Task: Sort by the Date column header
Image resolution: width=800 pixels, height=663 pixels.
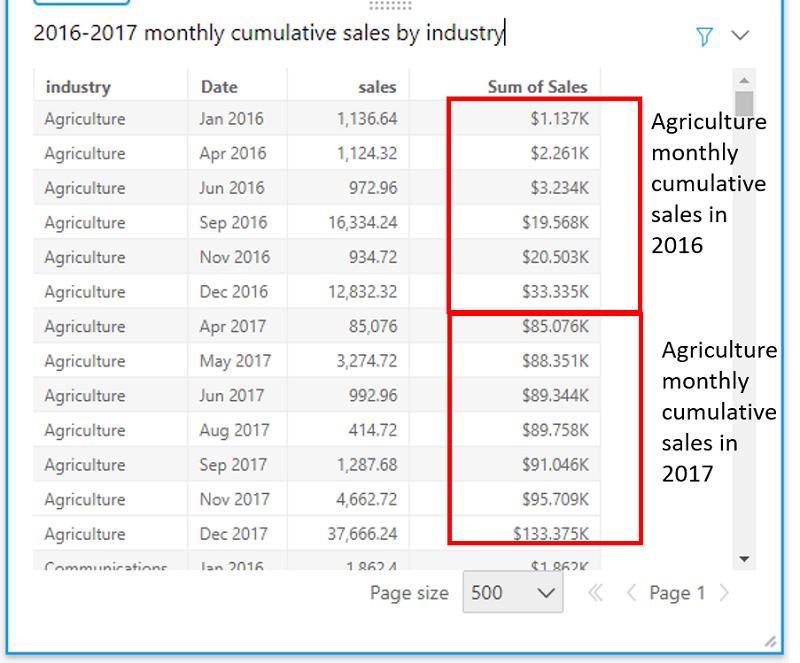Action: [x=219, y=87]
